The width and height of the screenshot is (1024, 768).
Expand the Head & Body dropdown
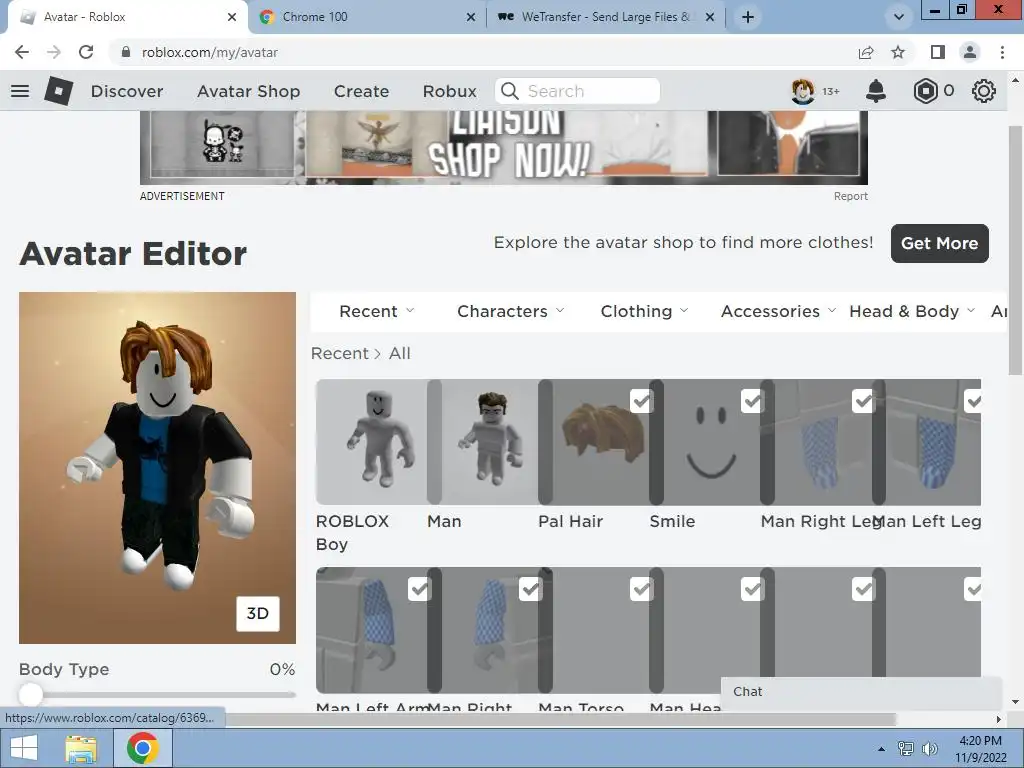pos(912,312)
